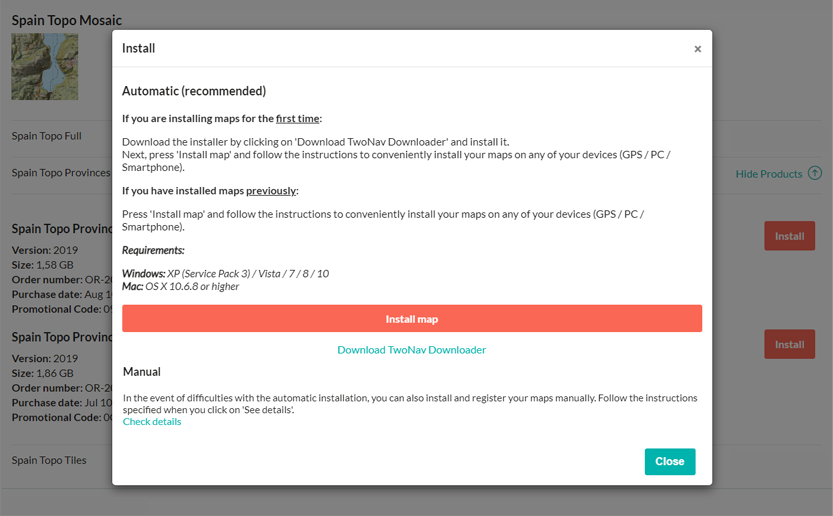Expand the Spain Topo Full row

(47, 136)
